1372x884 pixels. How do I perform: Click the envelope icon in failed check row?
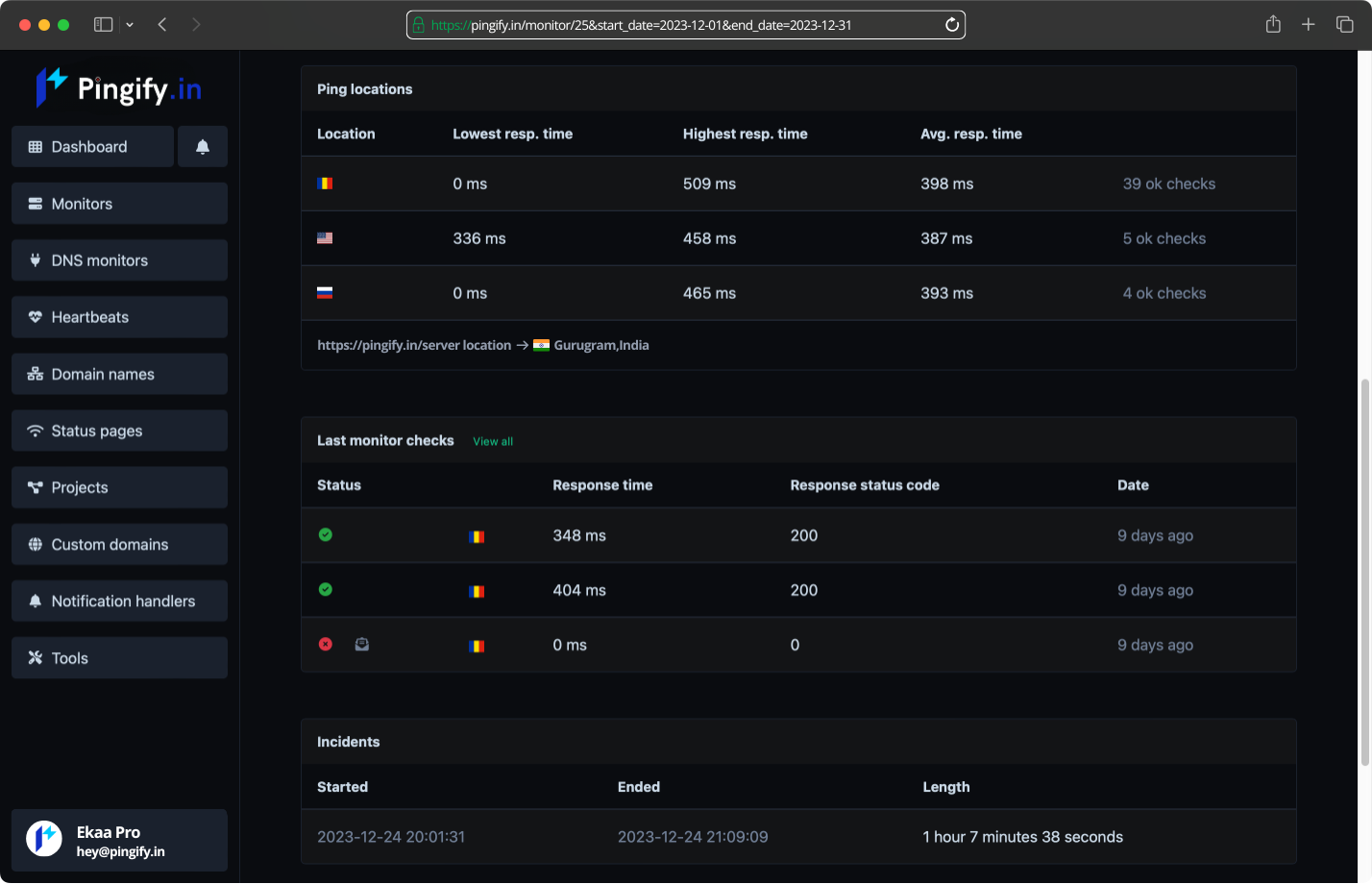click(x=362, y=645)
